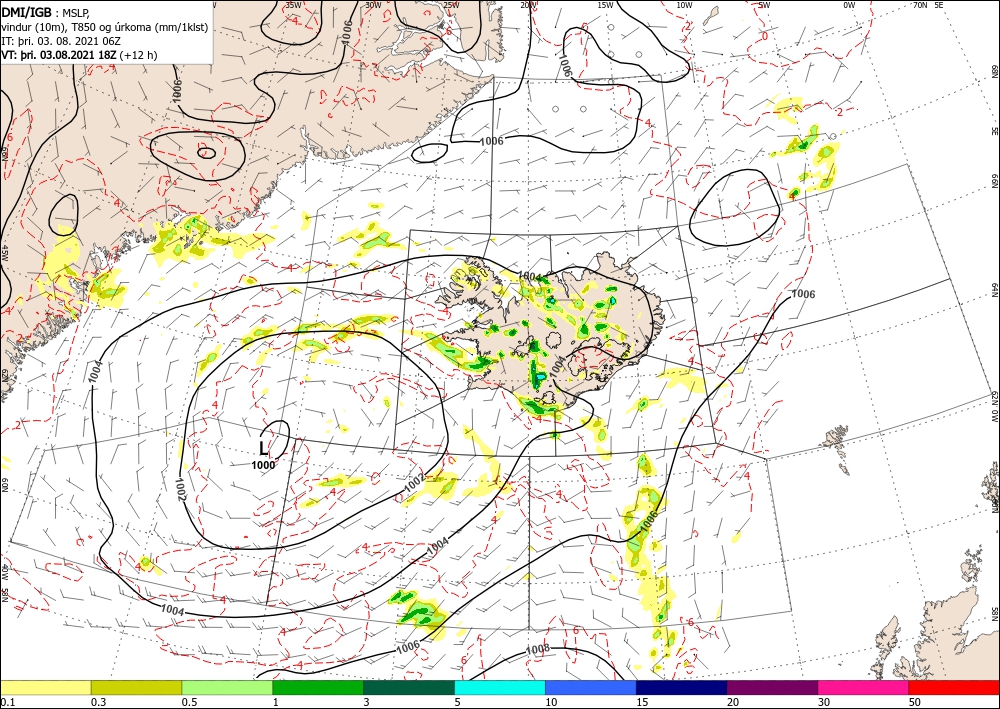Viewport: 1000px width, 709px height.
Task: Click the '1000' pressure value below the L
Action: [x=263, y=465]
